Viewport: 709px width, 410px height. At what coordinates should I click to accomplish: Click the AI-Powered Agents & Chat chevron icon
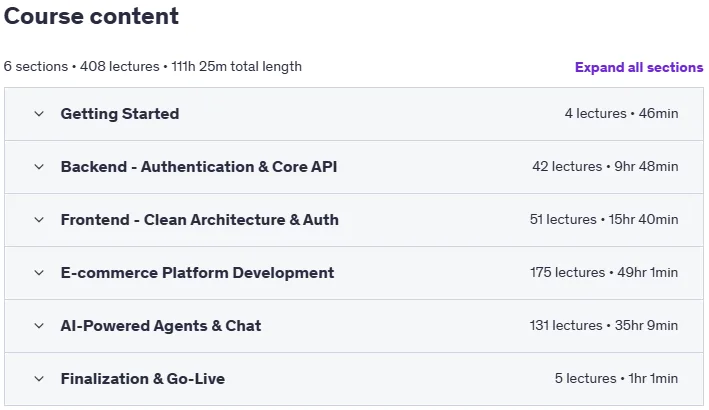pyautogui.click(x=39, y=326)
